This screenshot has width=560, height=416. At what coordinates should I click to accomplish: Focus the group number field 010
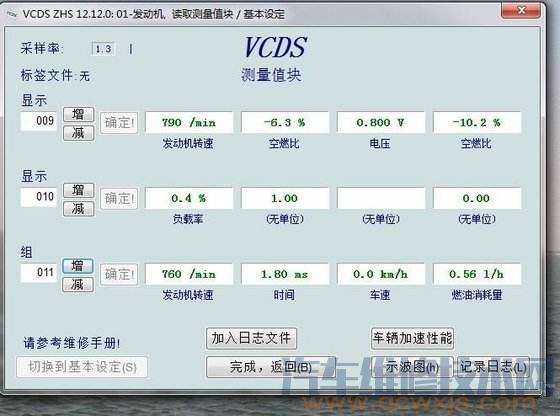39,197
